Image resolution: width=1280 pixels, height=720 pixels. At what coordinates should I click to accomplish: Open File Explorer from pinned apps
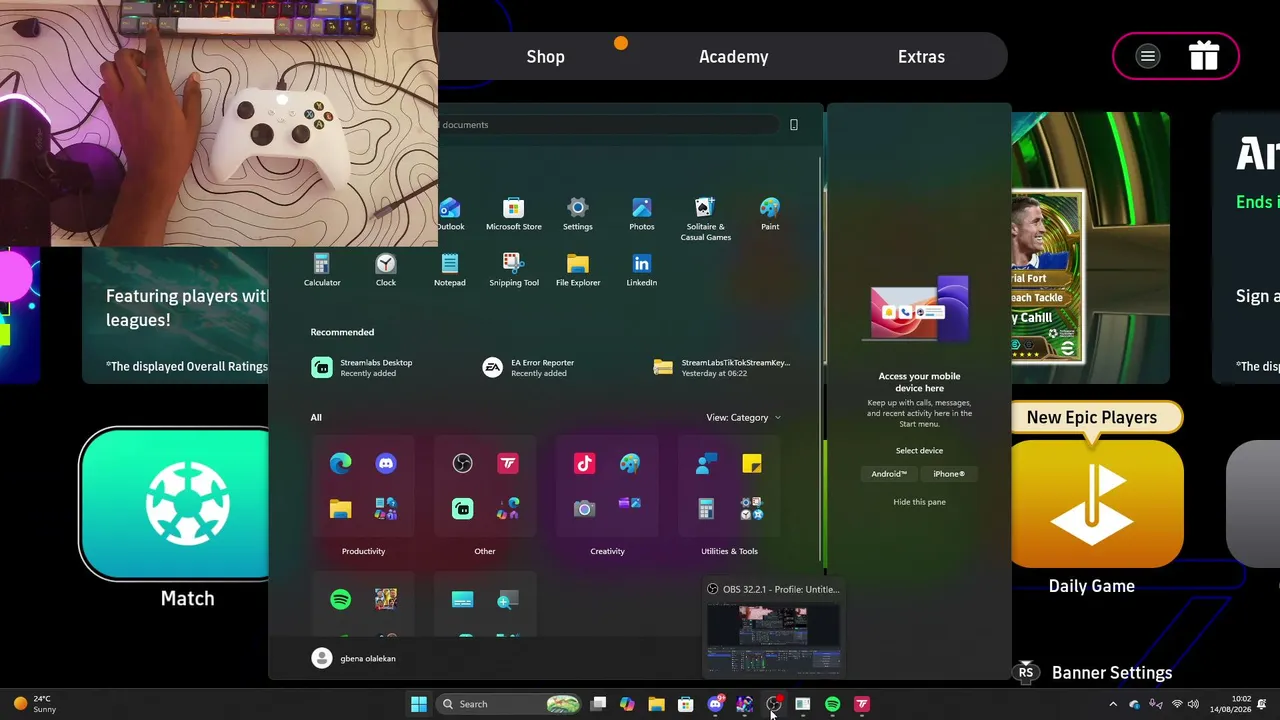click(x=578, y=270)
